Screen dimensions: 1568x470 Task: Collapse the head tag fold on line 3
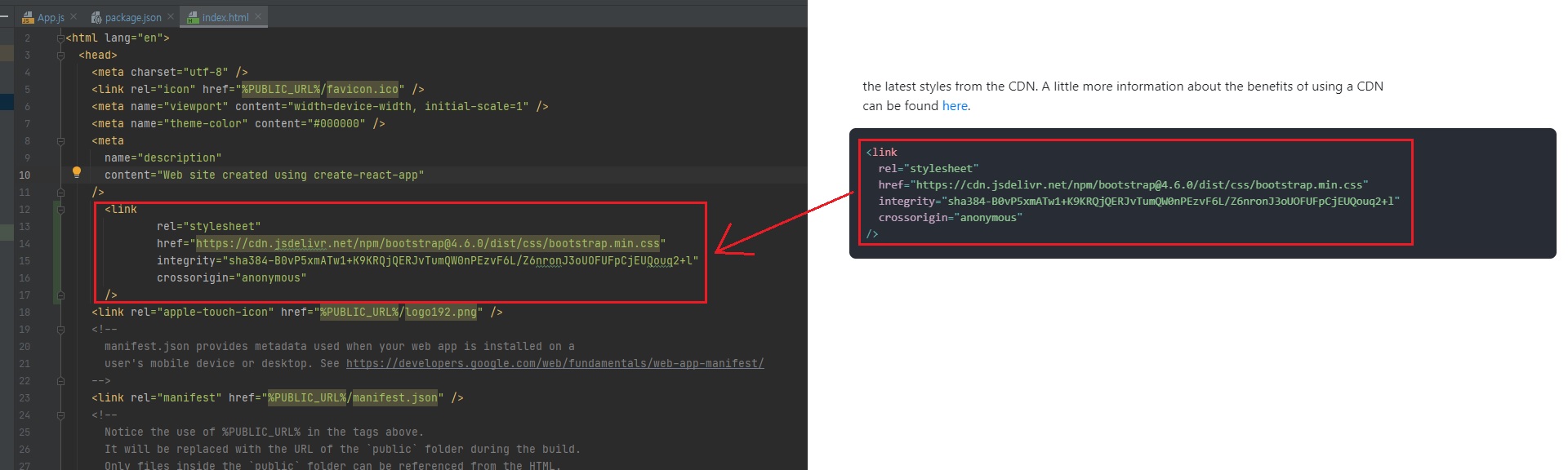click(60, 55)
